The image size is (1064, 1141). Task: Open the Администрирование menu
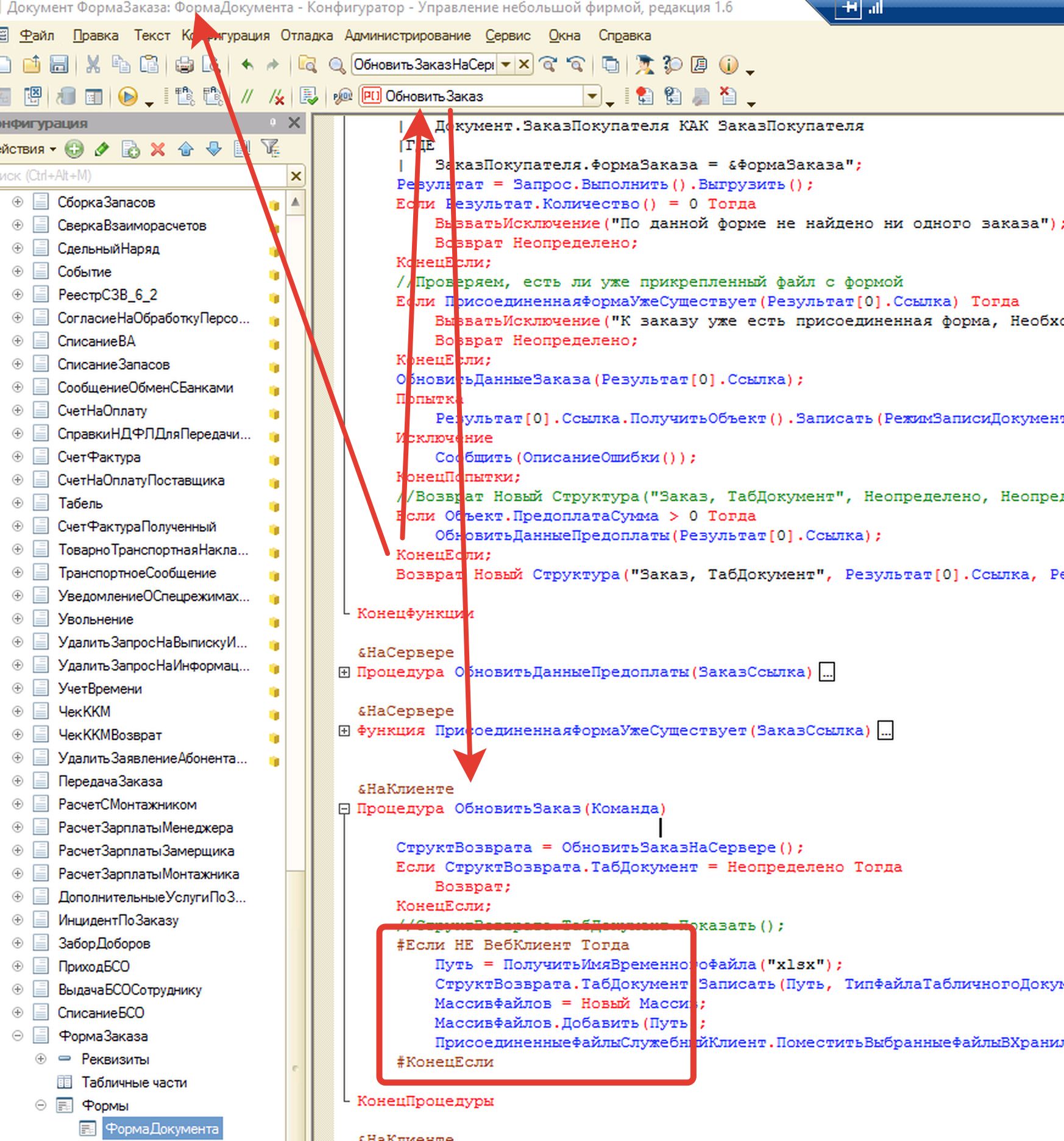point(407,35)
